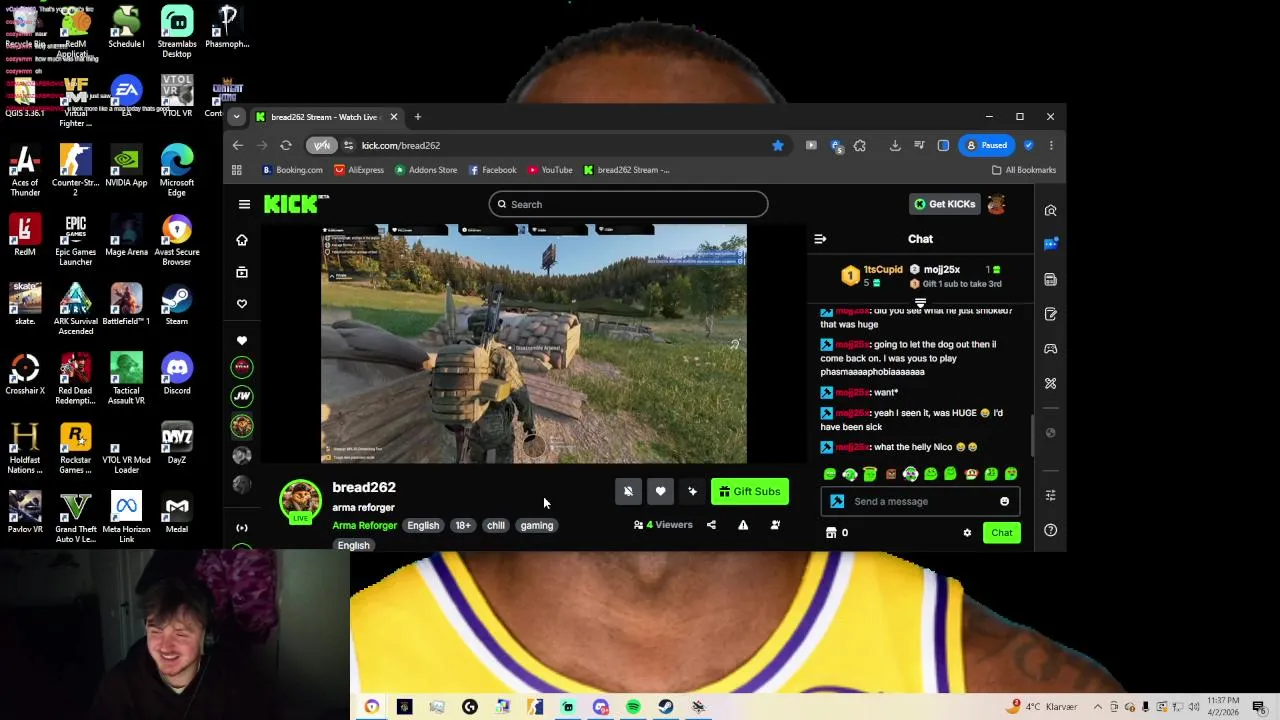The width and height of the screenshot is (1280, 720).
Task: Click the user-add icon near viewers
Action: point(775,525)
